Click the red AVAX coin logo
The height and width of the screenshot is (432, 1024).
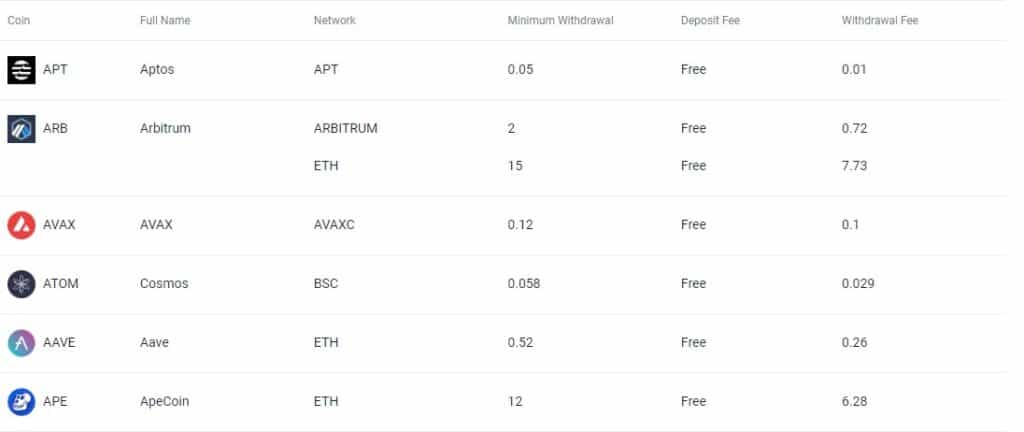tap(21, 225)
